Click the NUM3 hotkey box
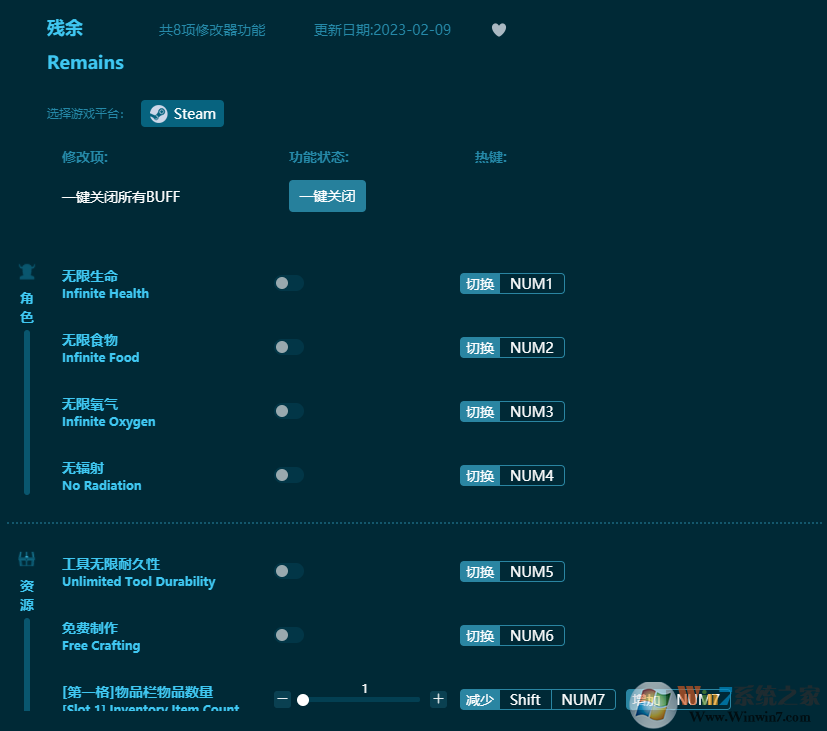 tap(532, 411)
